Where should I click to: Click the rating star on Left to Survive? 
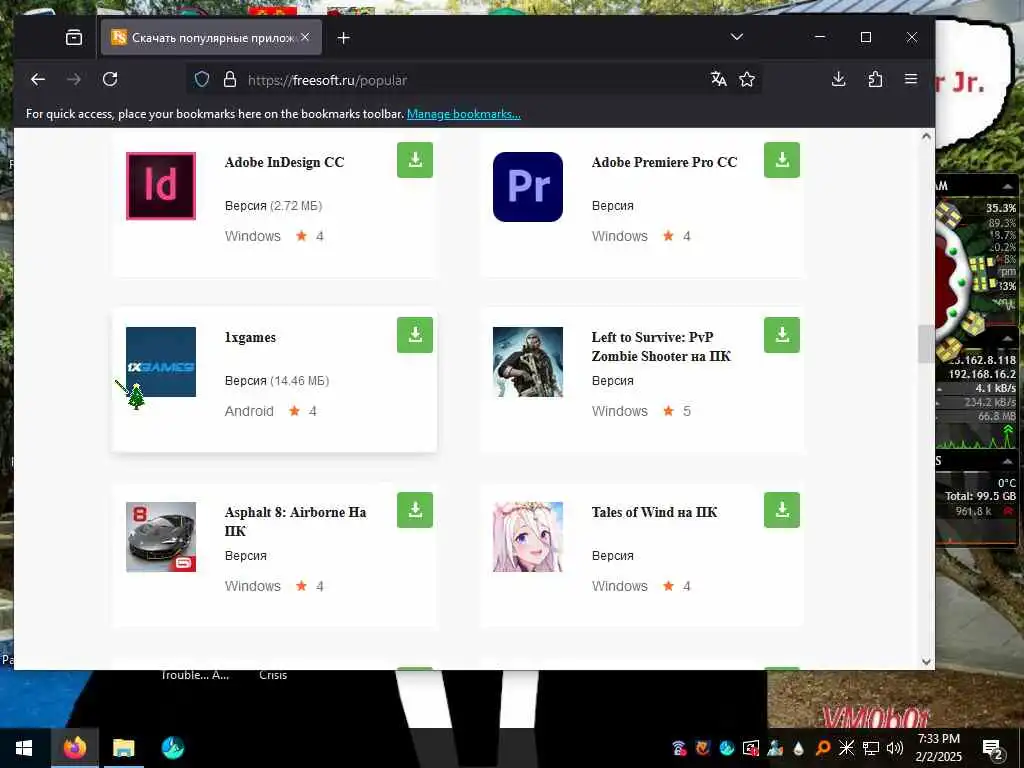click(668, 411)
